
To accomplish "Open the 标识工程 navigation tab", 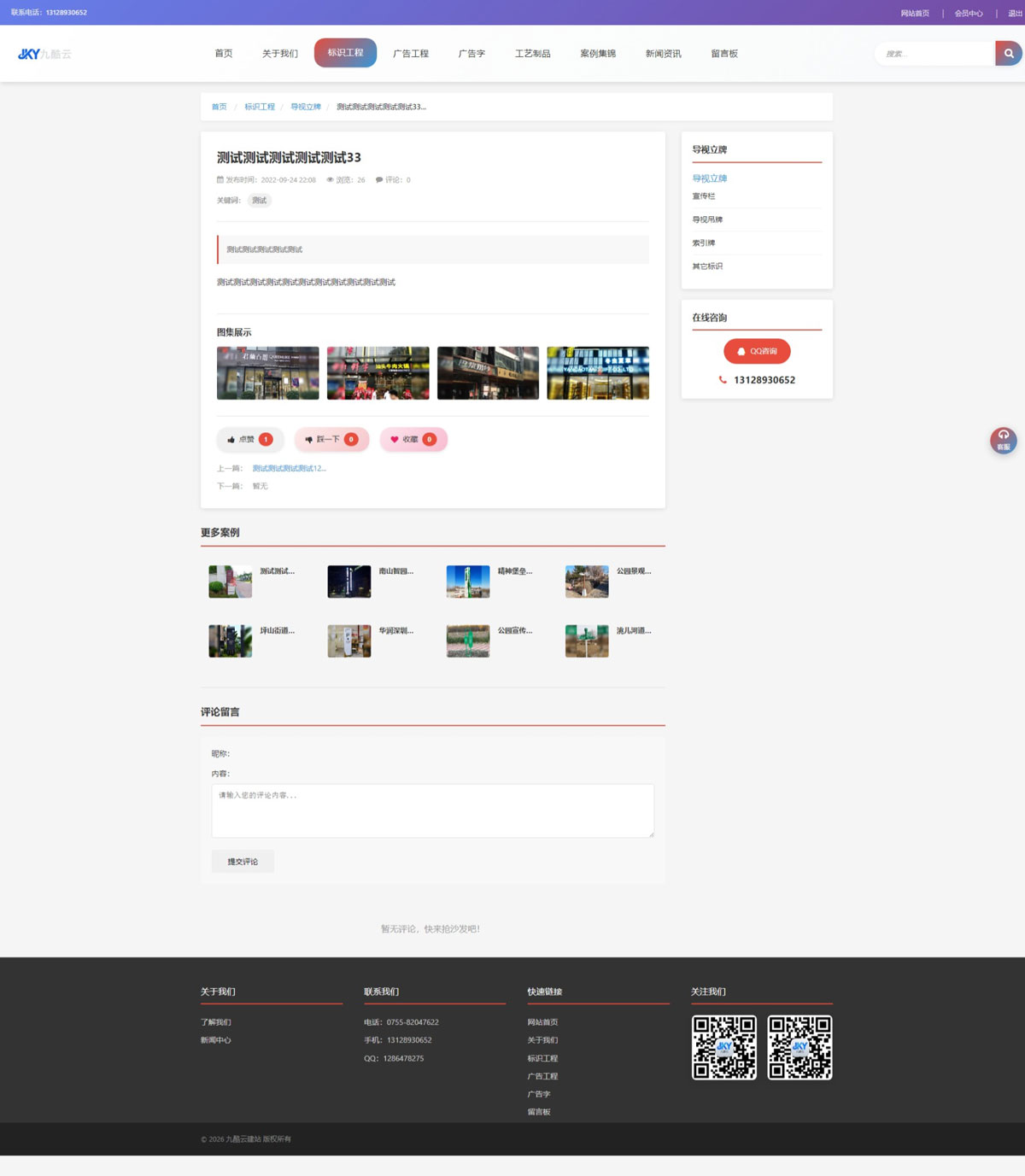I will (x=345, y=53).
